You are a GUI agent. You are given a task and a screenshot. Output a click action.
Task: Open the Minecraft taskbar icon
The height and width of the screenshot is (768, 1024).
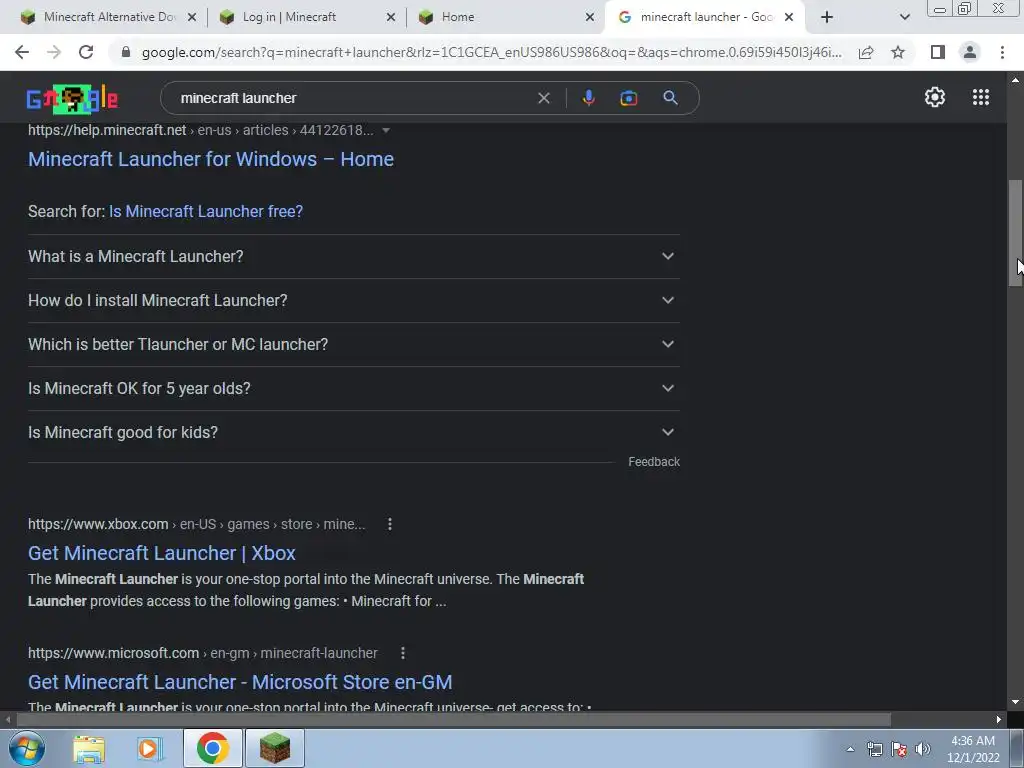point(275,748)
